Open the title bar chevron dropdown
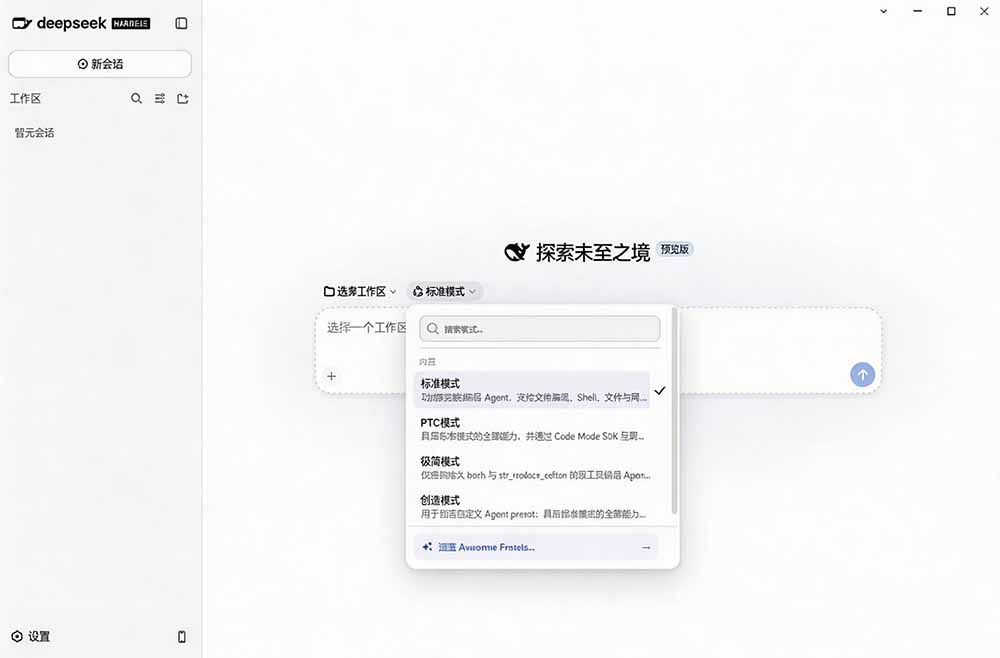 [883, 11]
